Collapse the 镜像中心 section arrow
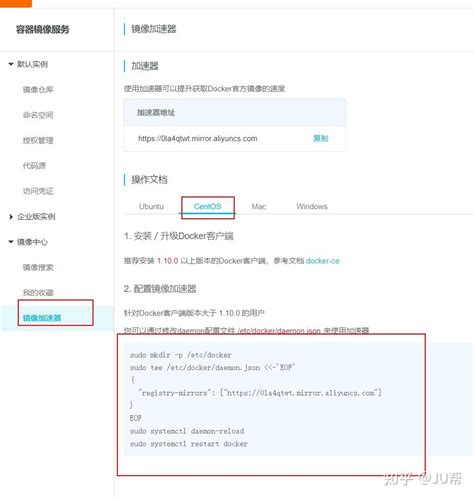The width and height of the screenshot is (474, 498). point(11,242)
